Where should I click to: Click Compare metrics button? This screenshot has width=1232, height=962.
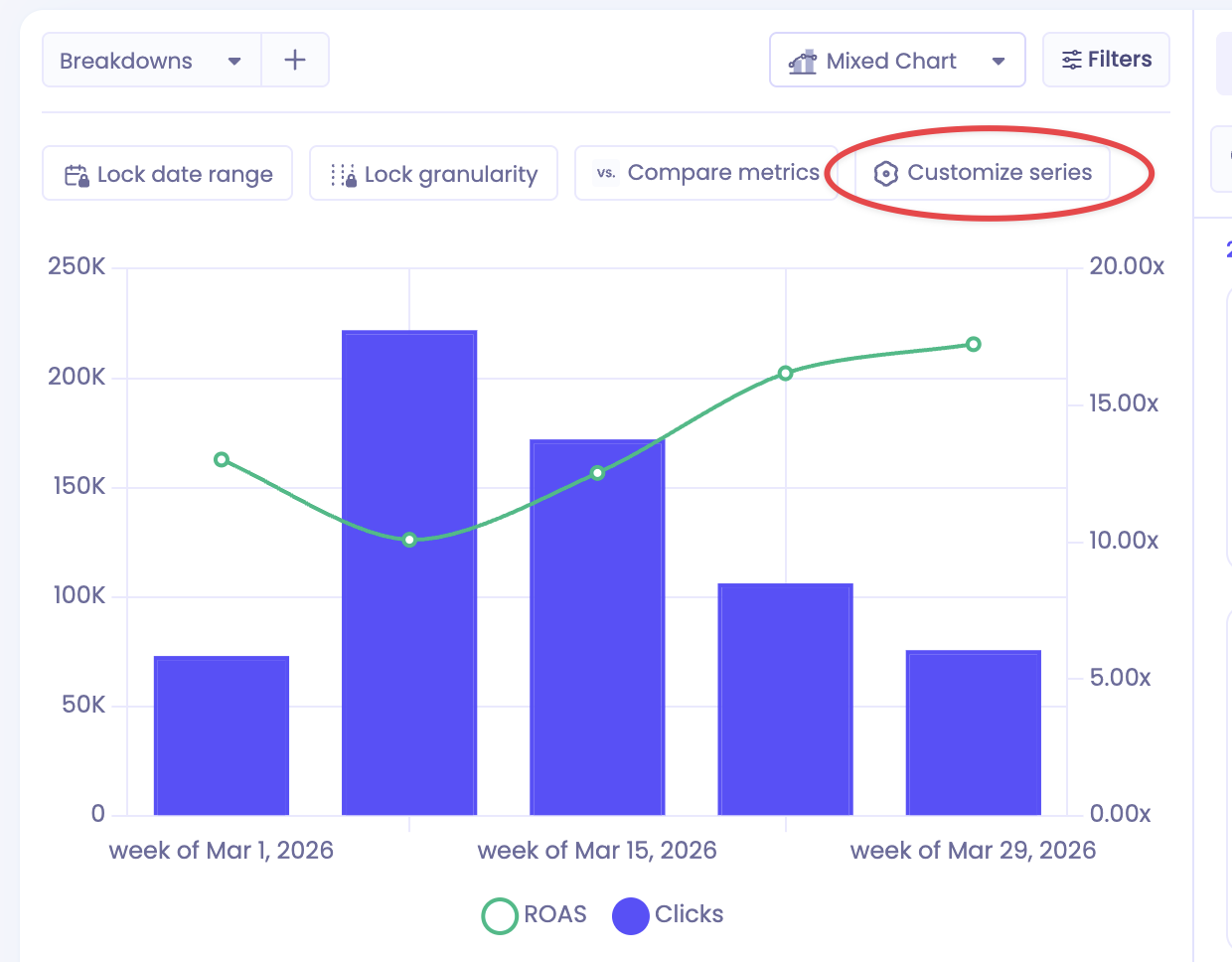(x=705, y=173)
